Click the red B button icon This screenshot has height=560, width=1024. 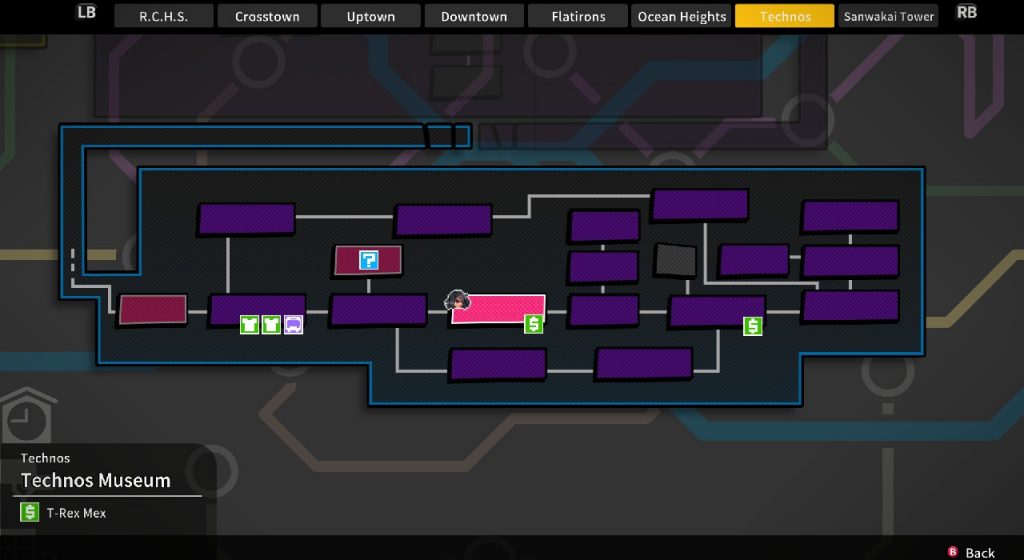[x=952, y=552]
